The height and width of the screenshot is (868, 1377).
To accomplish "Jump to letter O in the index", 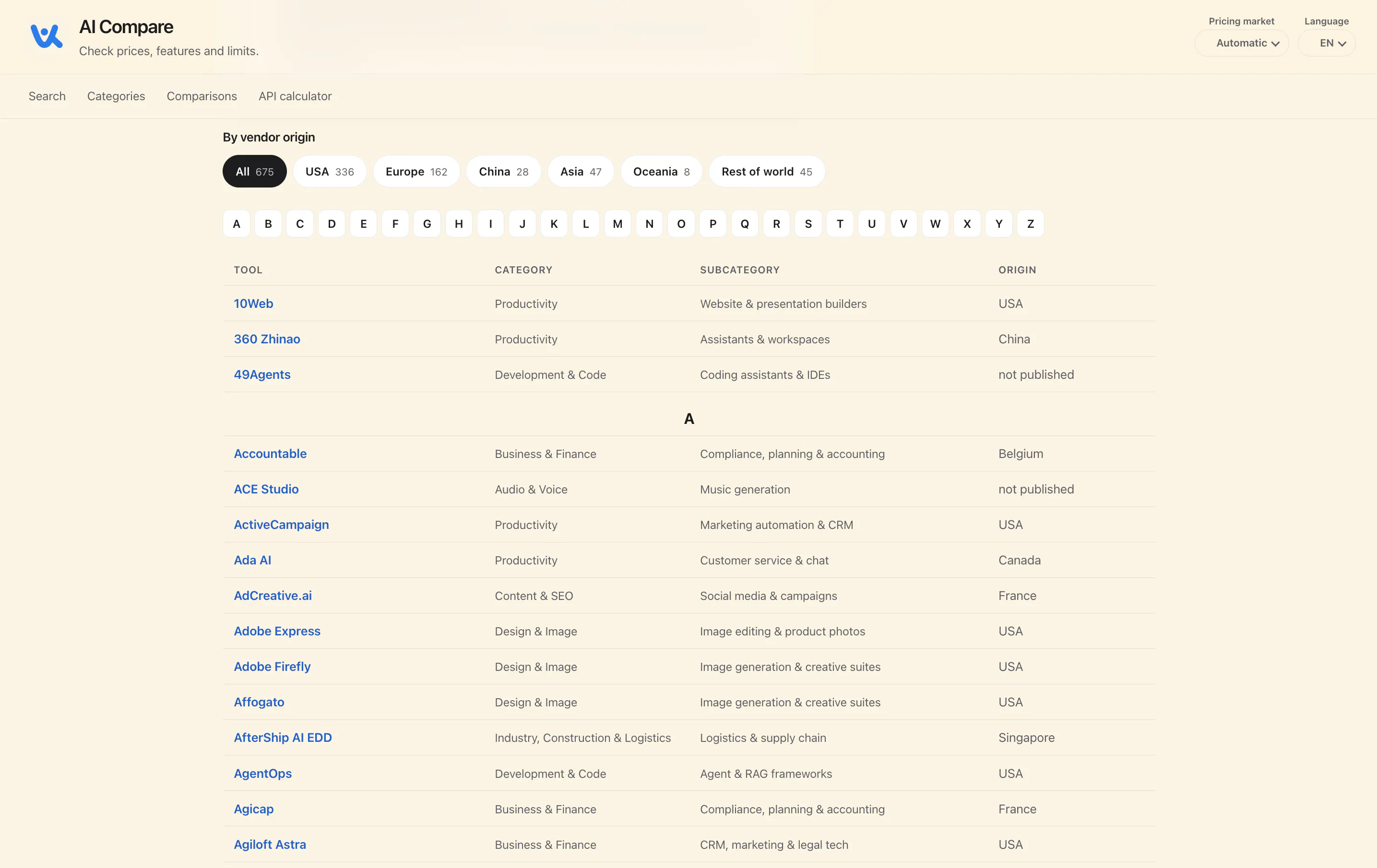I will click(x=681, y=223).
